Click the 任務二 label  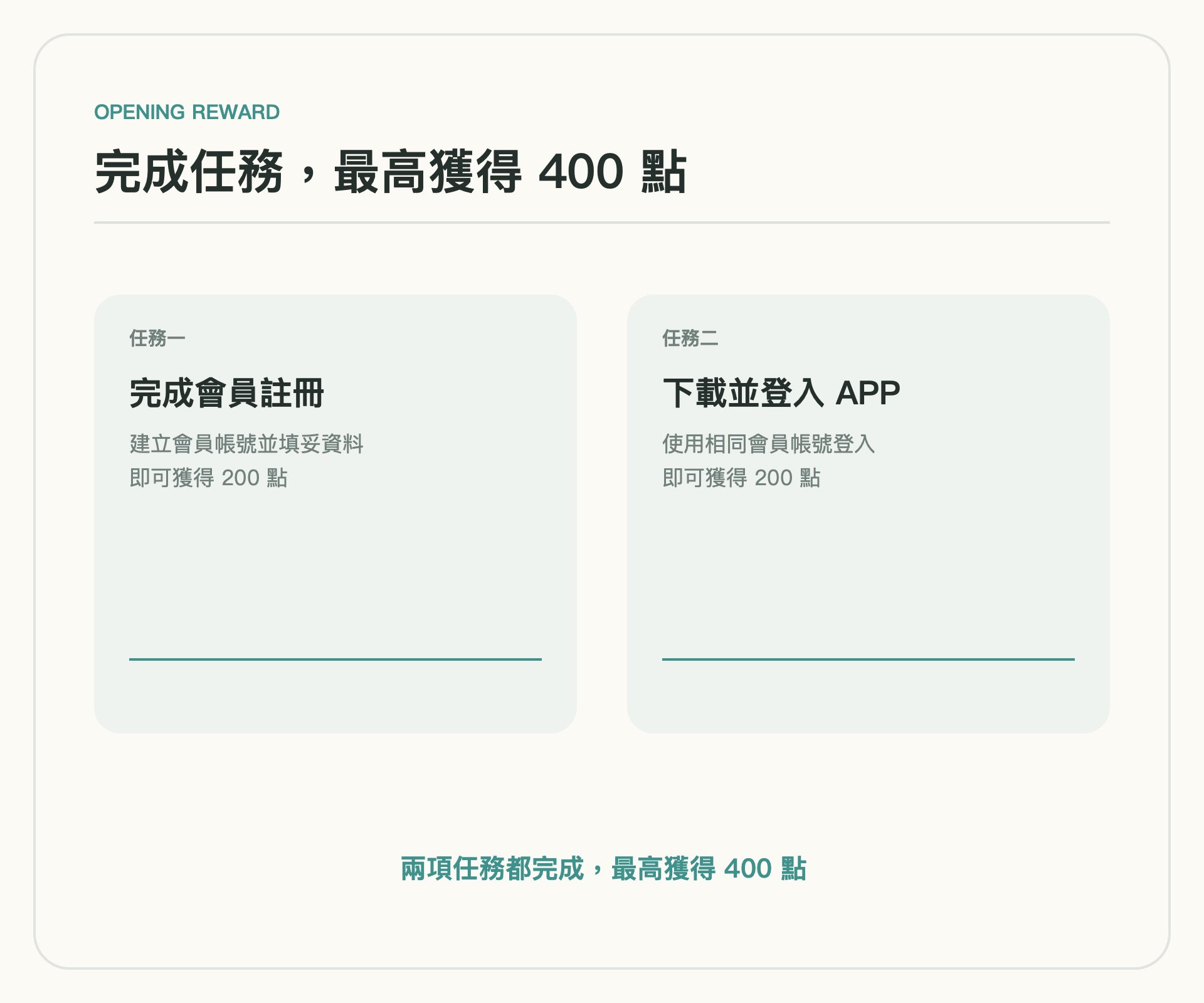(x=690, y=339)
